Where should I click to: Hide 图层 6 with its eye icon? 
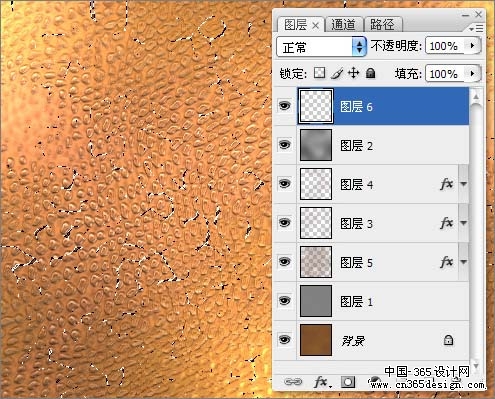tap(284, 106)
